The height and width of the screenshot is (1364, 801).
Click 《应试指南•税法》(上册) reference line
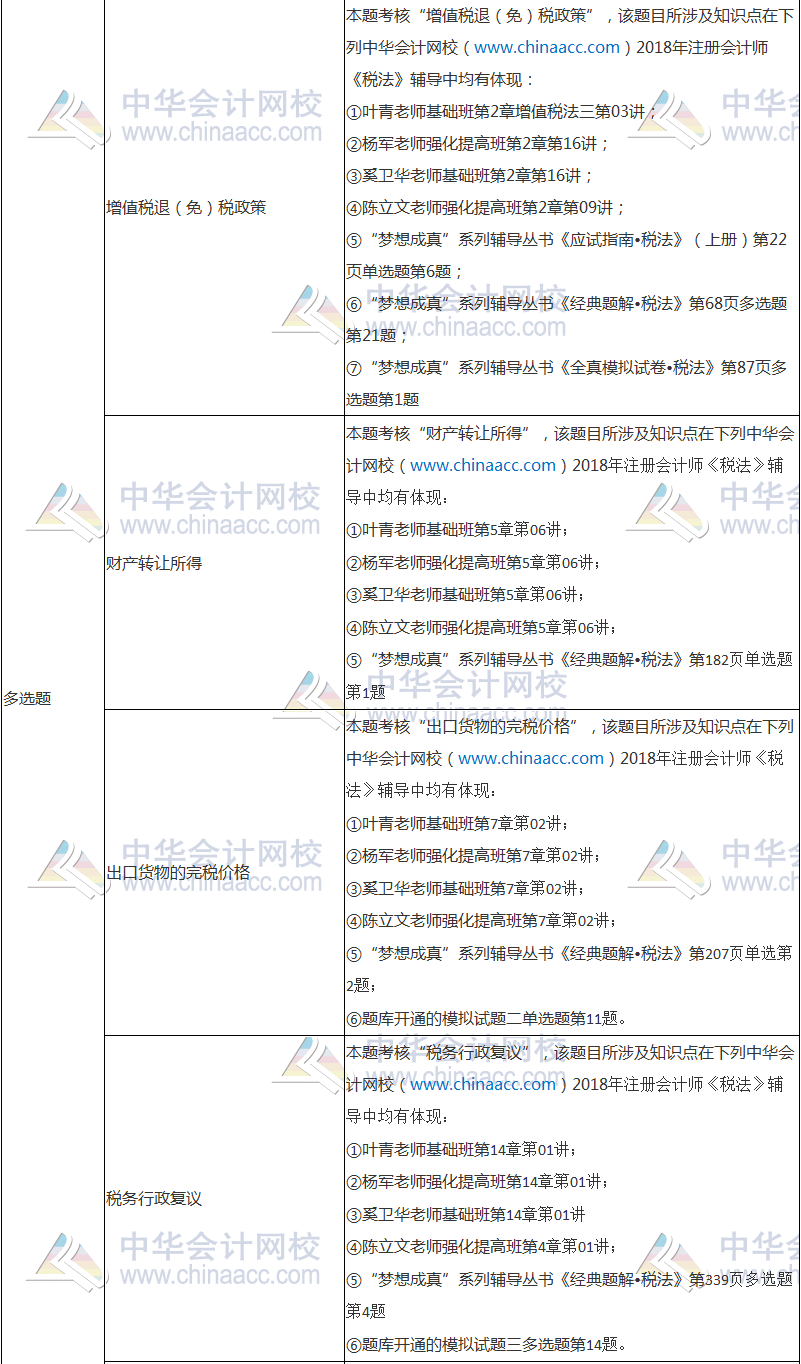(x=567, y=240)
